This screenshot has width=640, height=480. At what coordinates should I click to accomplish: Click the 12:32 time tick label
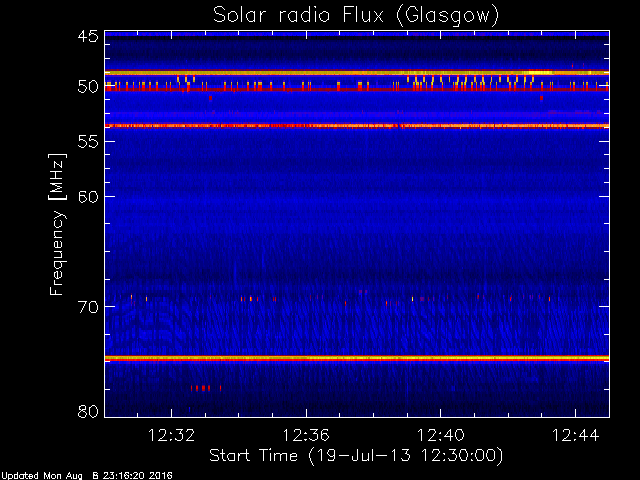(x=171, y=435)
